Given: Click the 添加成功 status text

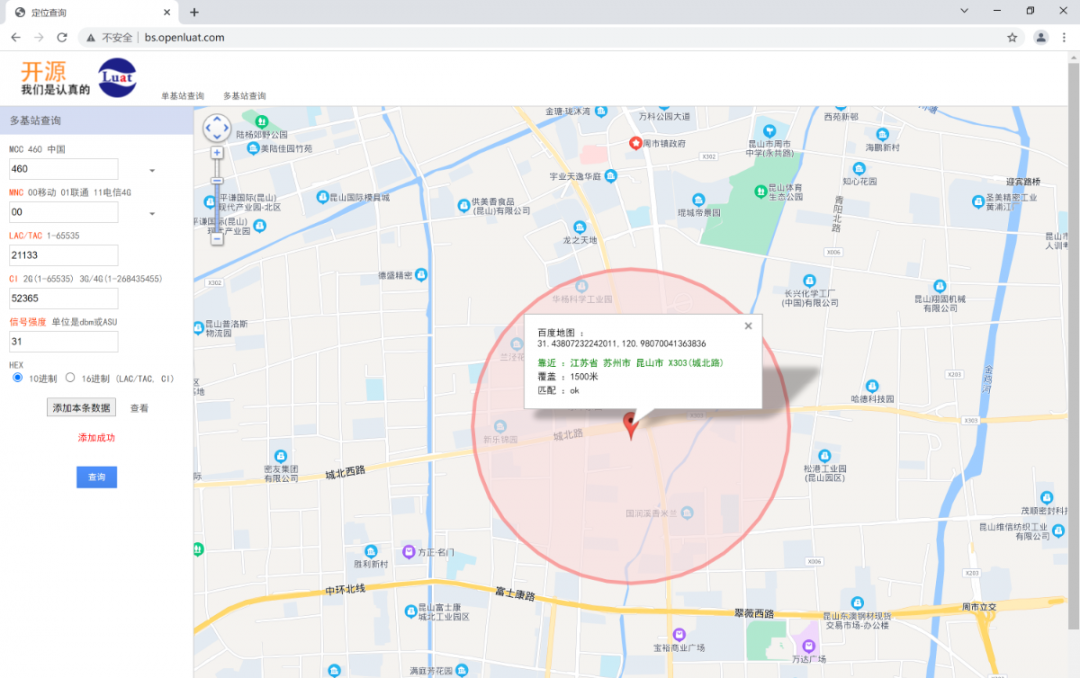Looking at the screenshot, I should coord(96,438).
